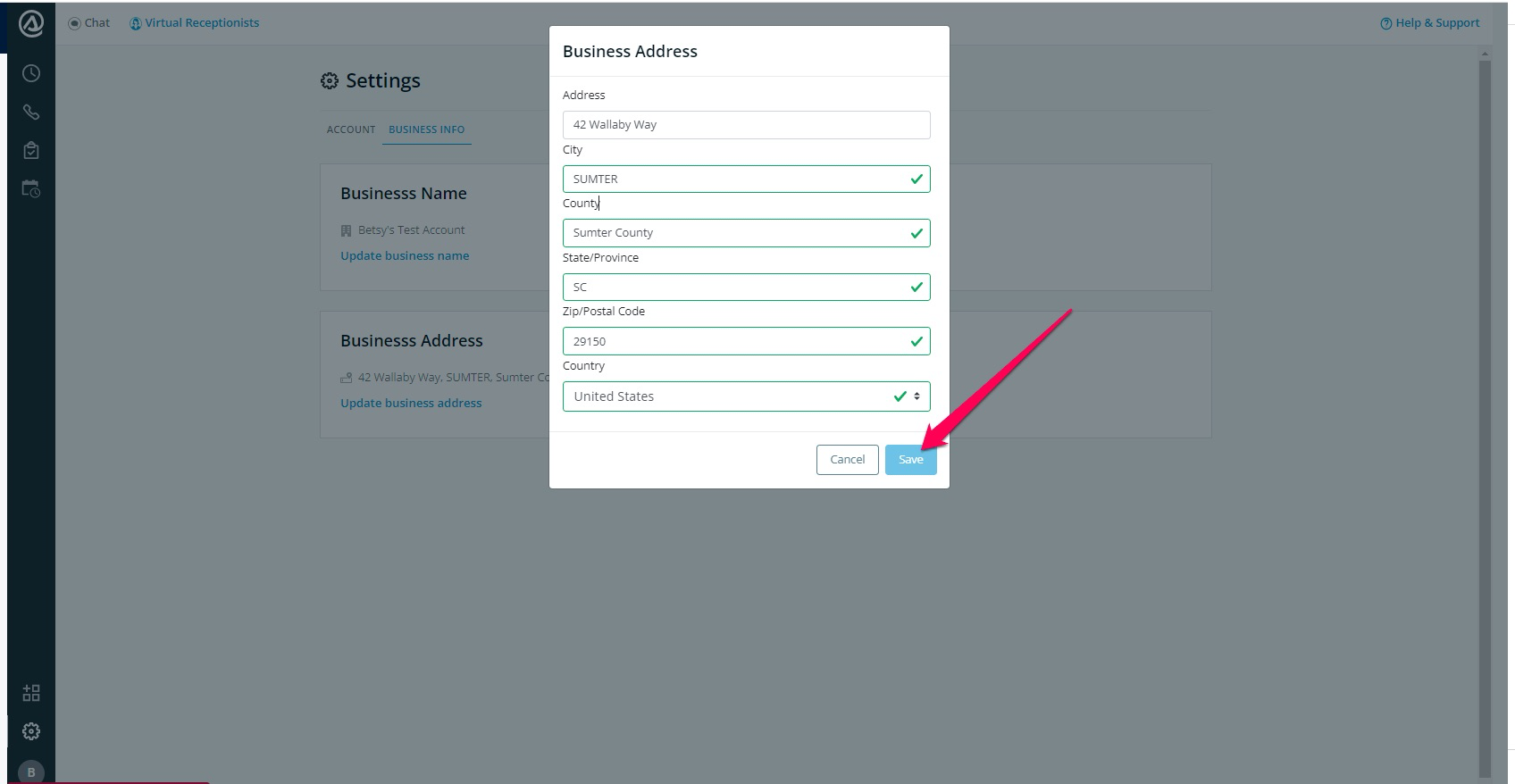Click the State/Province label
The height and width of the screenshot is (784, 1515).
point(601,258)
